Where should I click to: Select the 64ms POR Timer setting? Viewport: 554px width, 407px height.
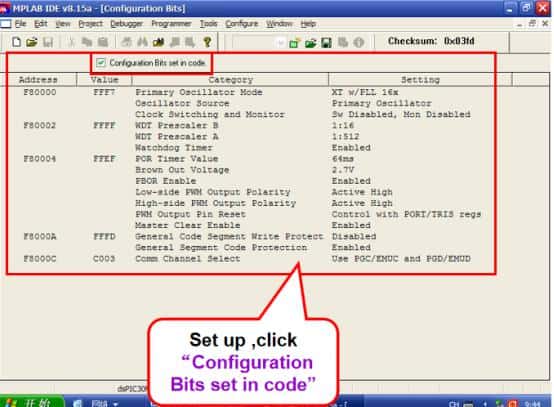click(x=343, y=159)
